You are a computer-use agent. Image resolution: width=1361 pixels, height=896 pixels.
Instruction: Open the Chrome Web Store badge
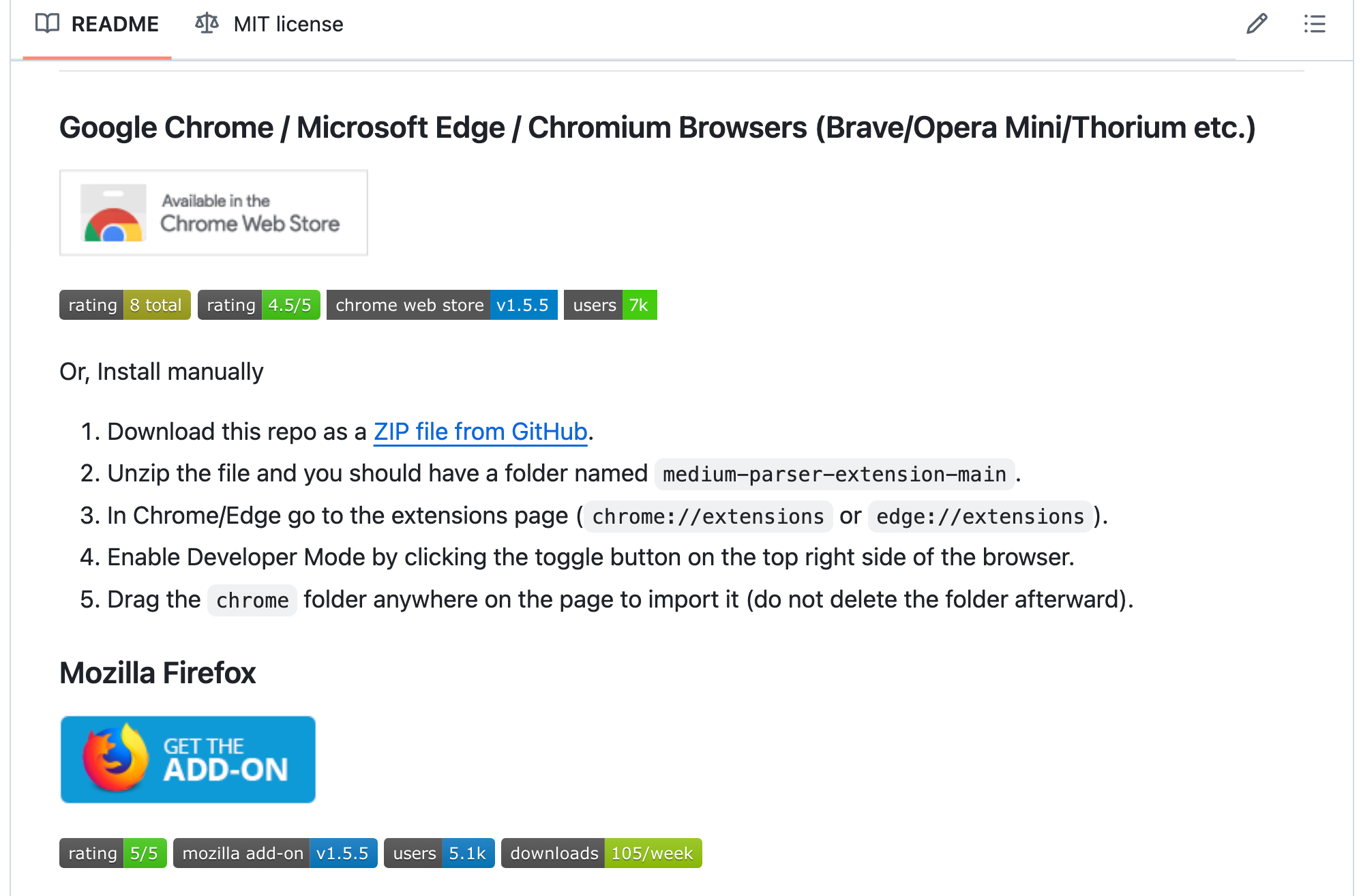pos(213,213)
